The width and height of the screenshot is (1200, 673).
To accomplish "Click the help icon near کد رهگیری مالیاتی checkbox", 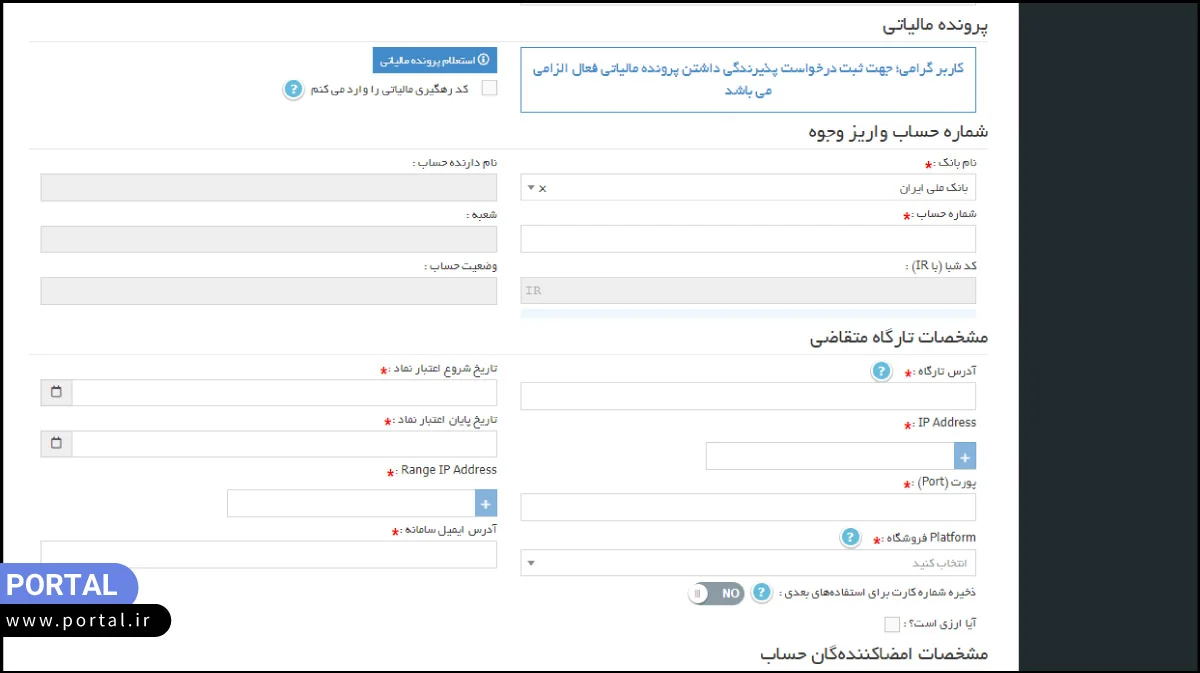I will point(293,89).
